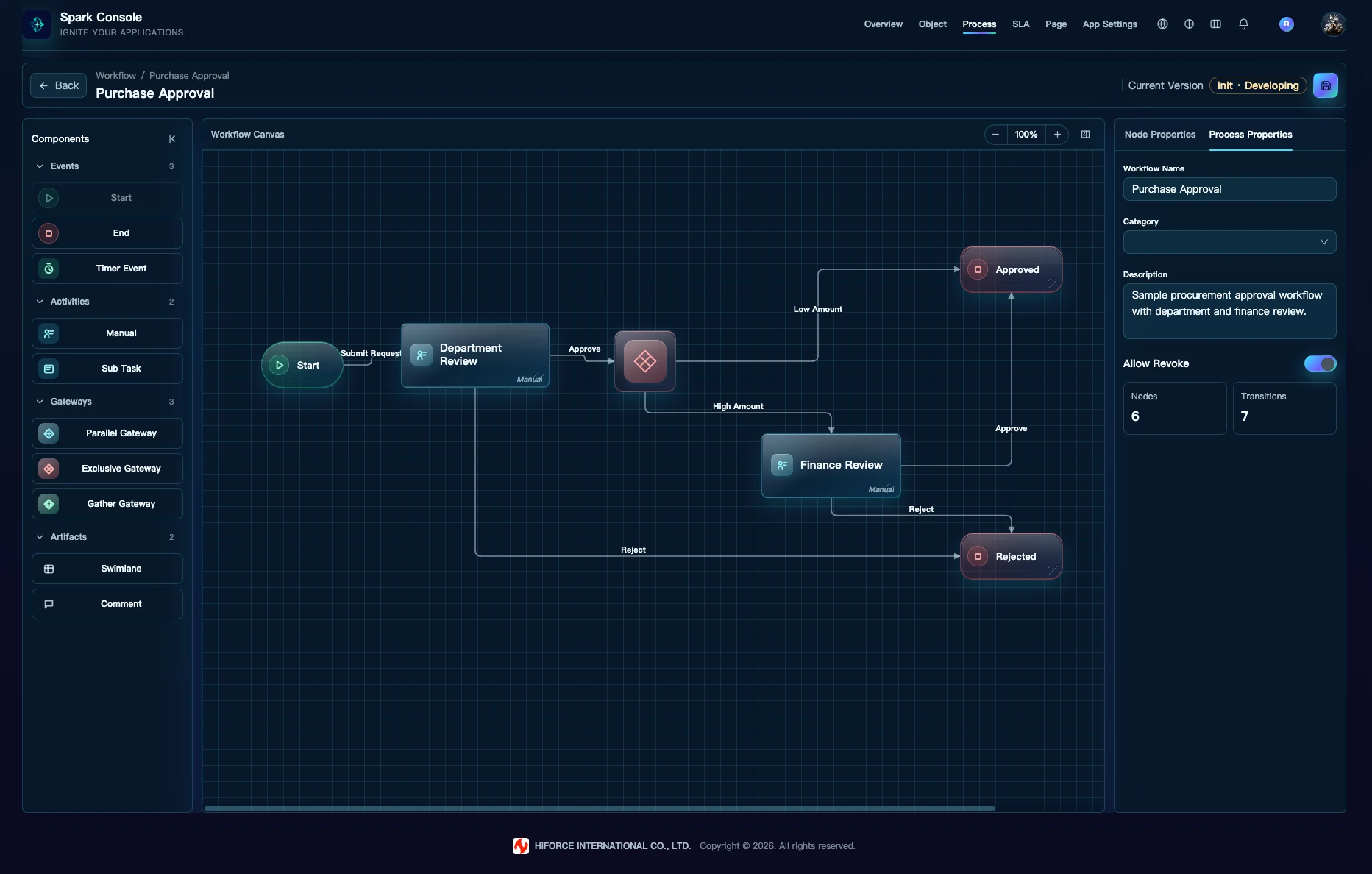Select the End event component
The image size is (1372, 874).
click(x=107, y=233)
